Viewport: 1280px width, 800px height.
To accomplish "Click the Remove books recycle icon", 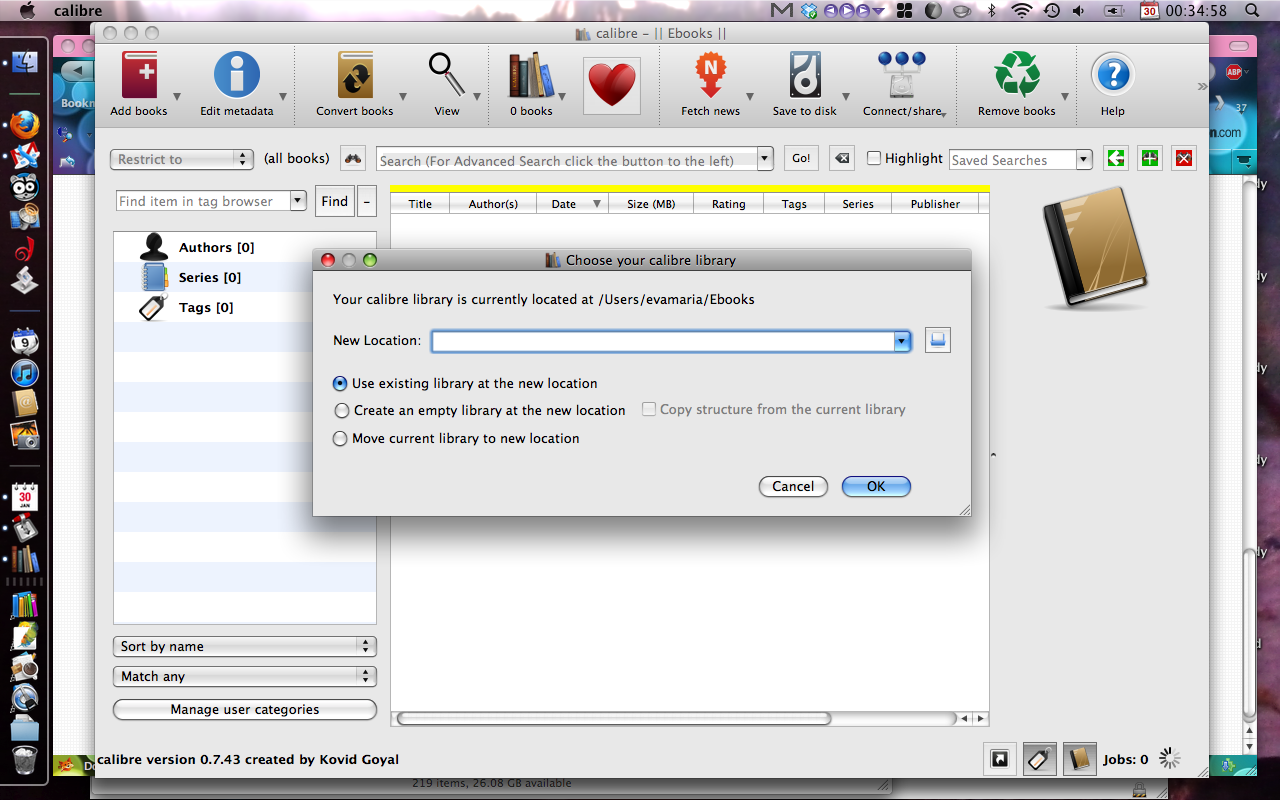I will 1017,76.
